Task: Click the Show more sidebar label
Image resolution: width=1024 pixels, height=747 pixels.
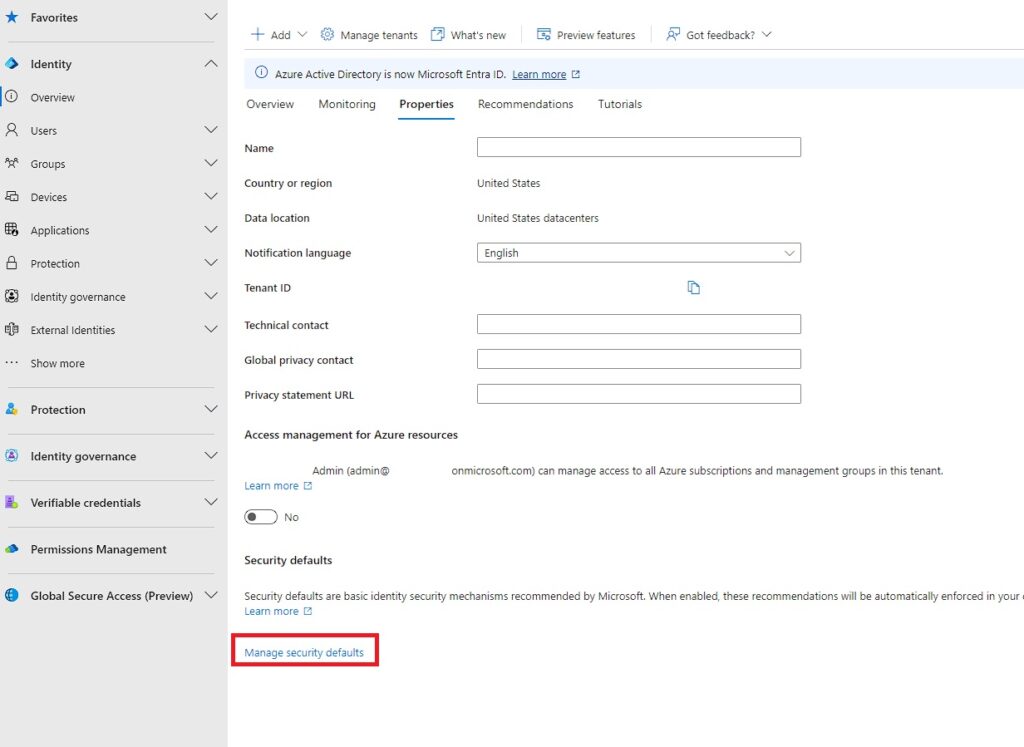Action: (x=57, y=363)
